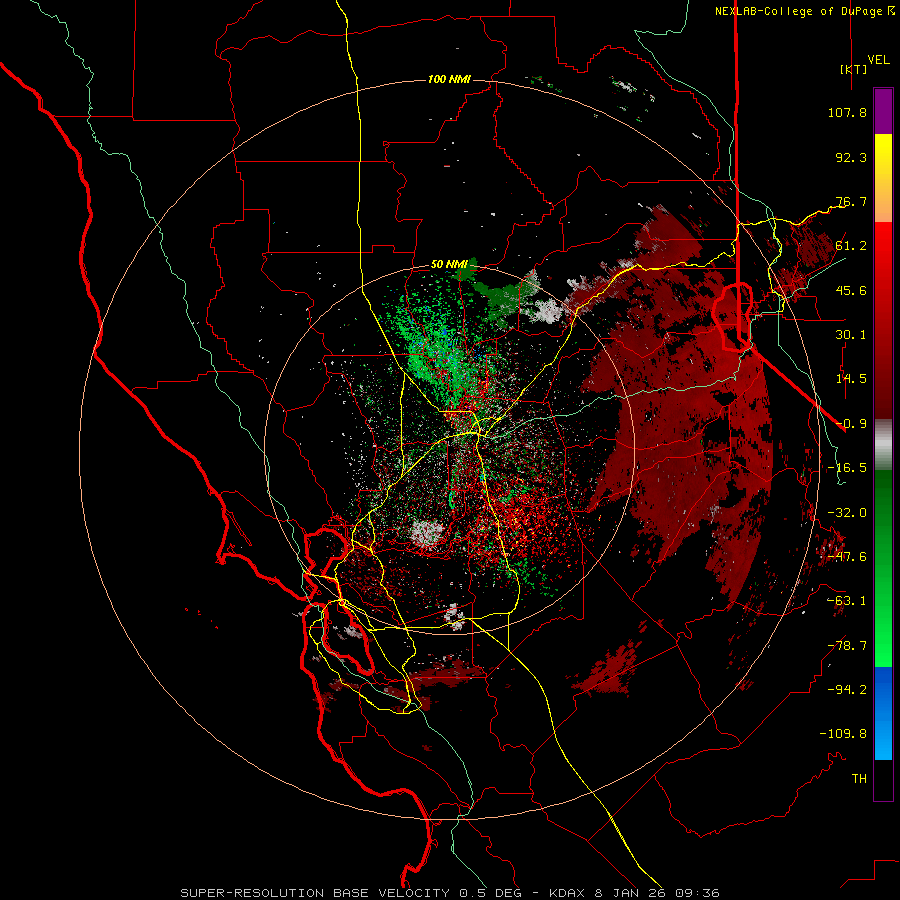The width and height of the screenshot is (900, 900).
Task: Click the -63.1 velocity scale value
Action: point(847,601)
